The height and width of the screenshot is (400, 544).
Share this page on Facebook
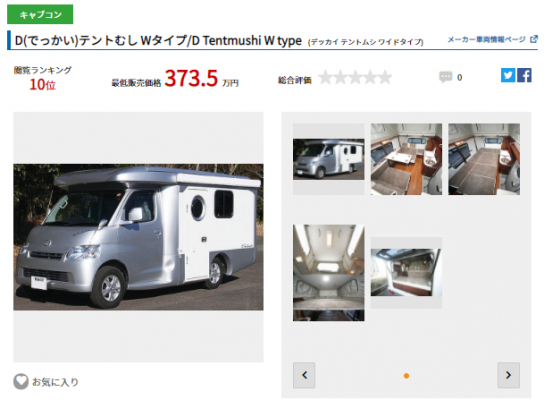click(x=524, y=75)
